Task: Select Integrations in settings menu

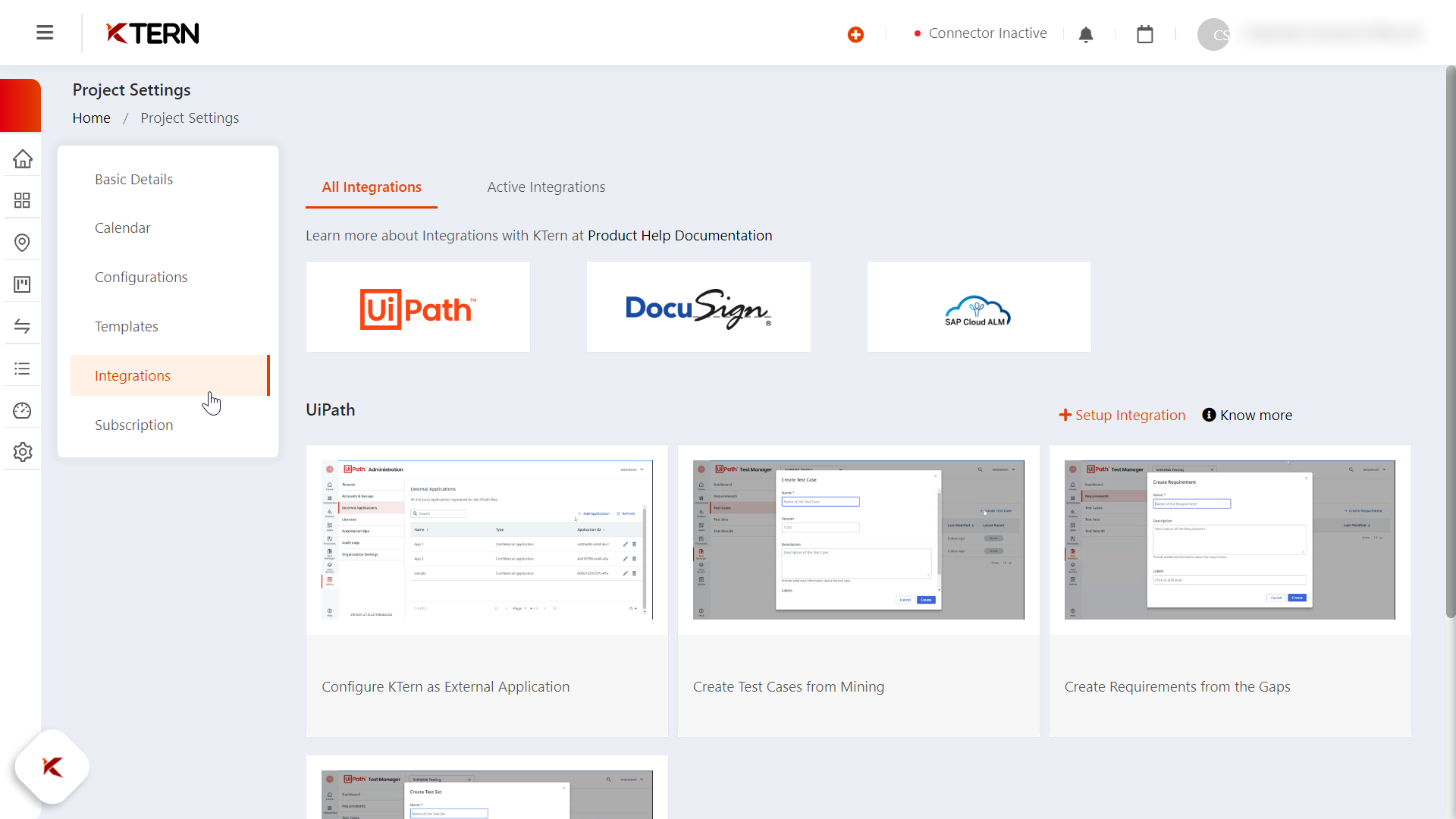Action: (x=170, y=375)
